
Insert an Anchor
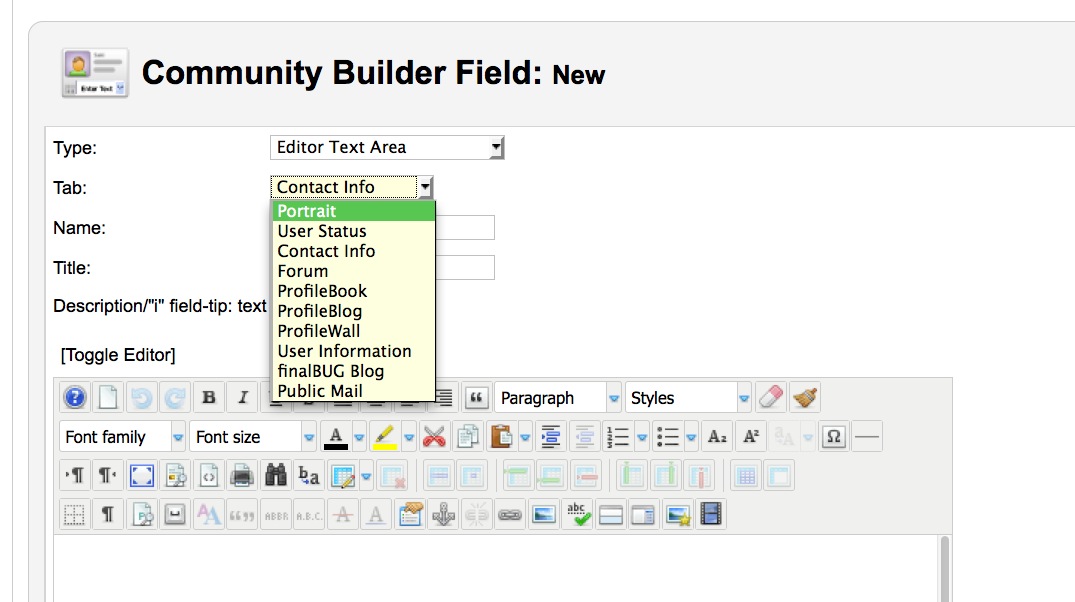point(443,515)
